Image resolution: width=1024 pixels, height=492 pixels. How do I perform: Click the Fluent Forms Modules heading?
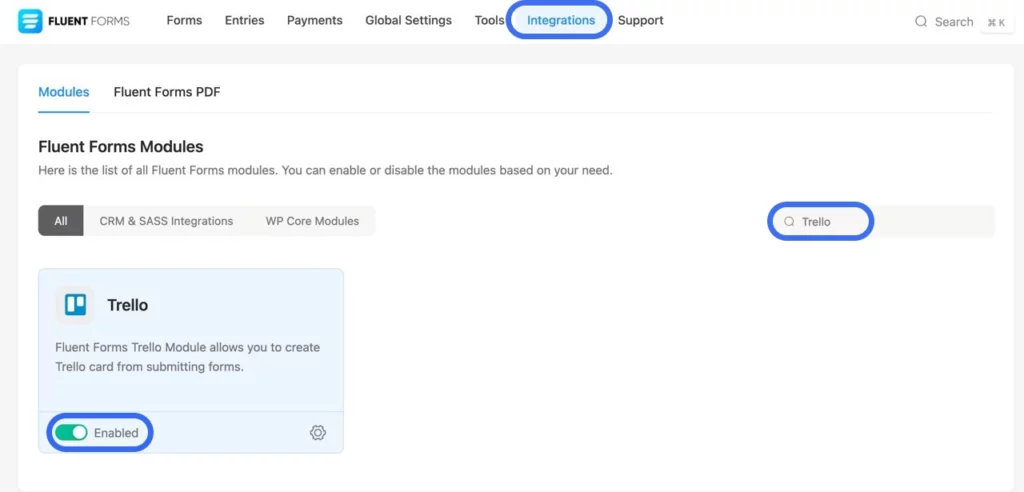click(121, 146)
